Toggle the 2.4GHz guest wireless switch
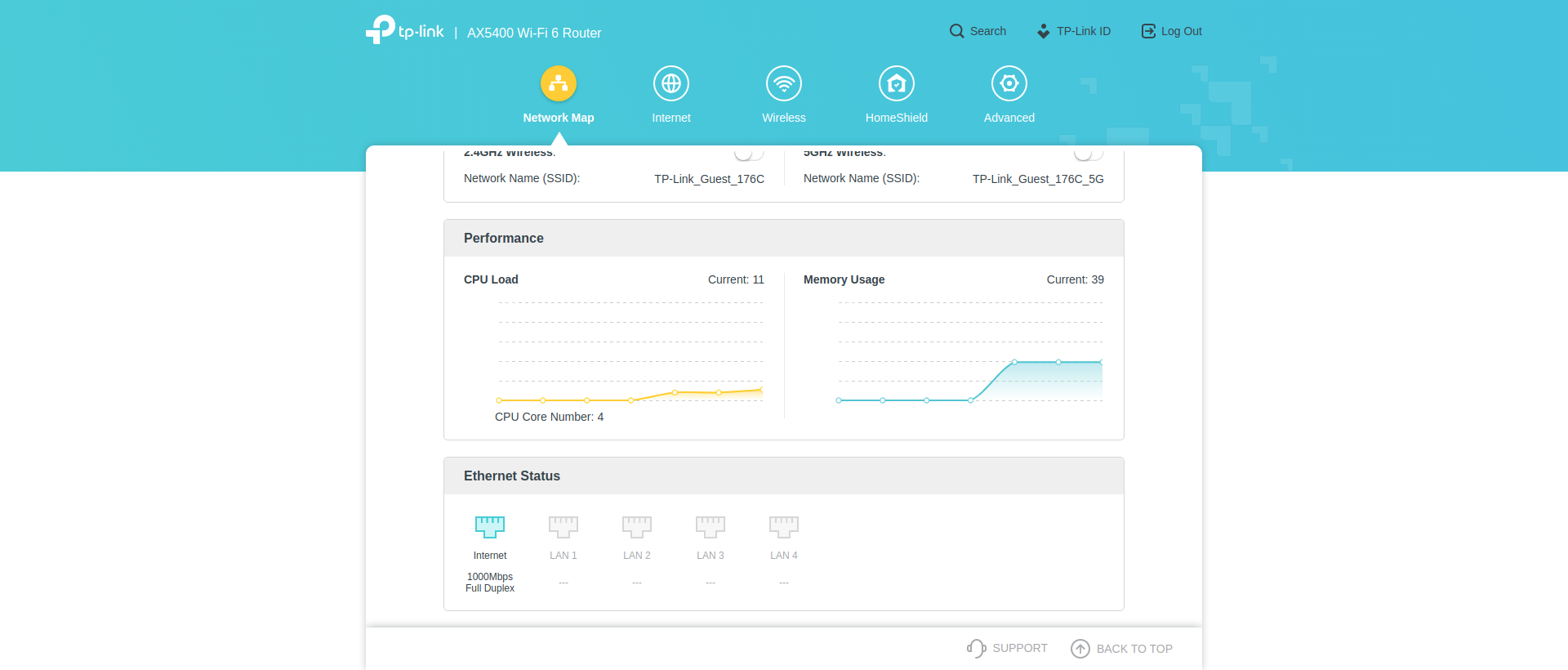The image size is (1568, 670). click(x=748, y=154)
